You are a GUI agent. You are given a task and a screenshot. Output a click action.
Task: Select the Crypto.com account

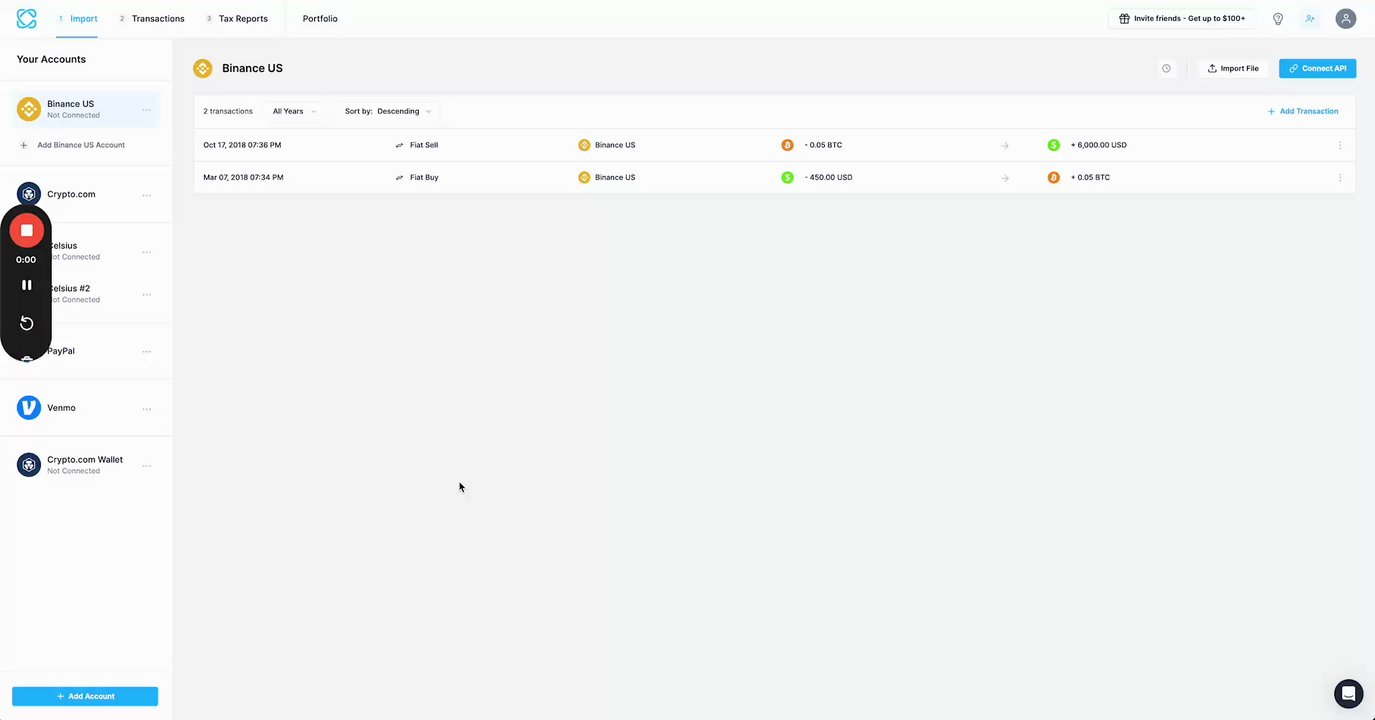coord(71,194)
